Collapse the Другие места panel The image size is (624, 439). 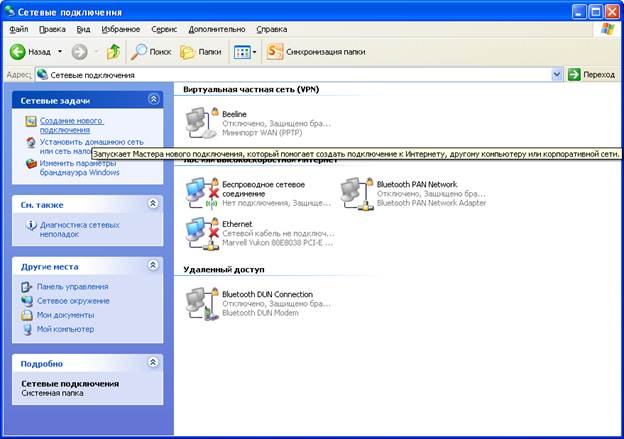pyautogui.click(x=153, y=265)
